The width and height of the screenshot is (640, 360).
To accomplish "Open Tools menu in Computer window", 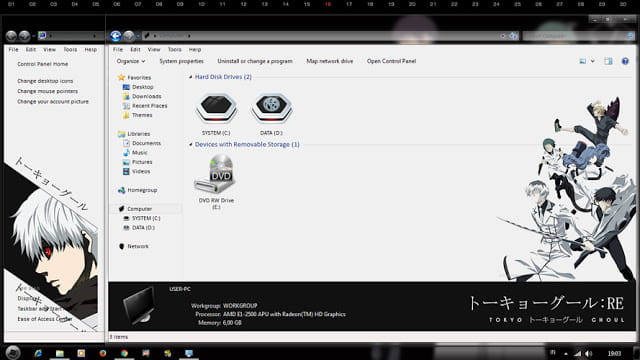I will 175,49.
